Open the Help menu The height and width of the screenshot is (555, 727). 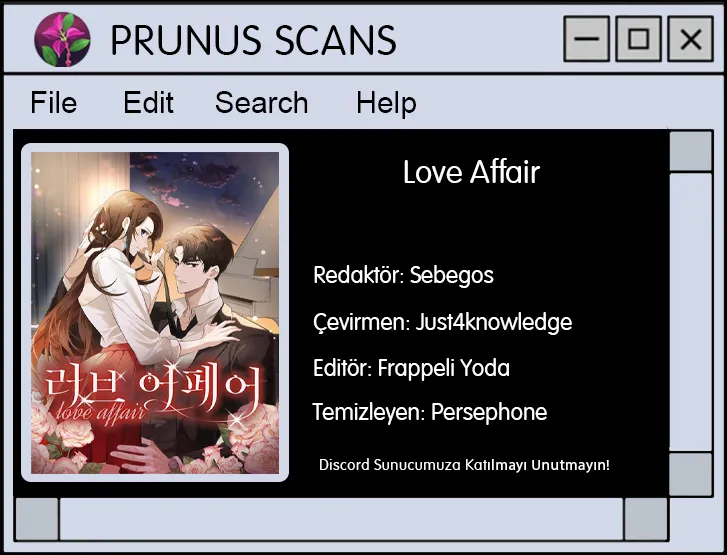(x=386, y=103)
